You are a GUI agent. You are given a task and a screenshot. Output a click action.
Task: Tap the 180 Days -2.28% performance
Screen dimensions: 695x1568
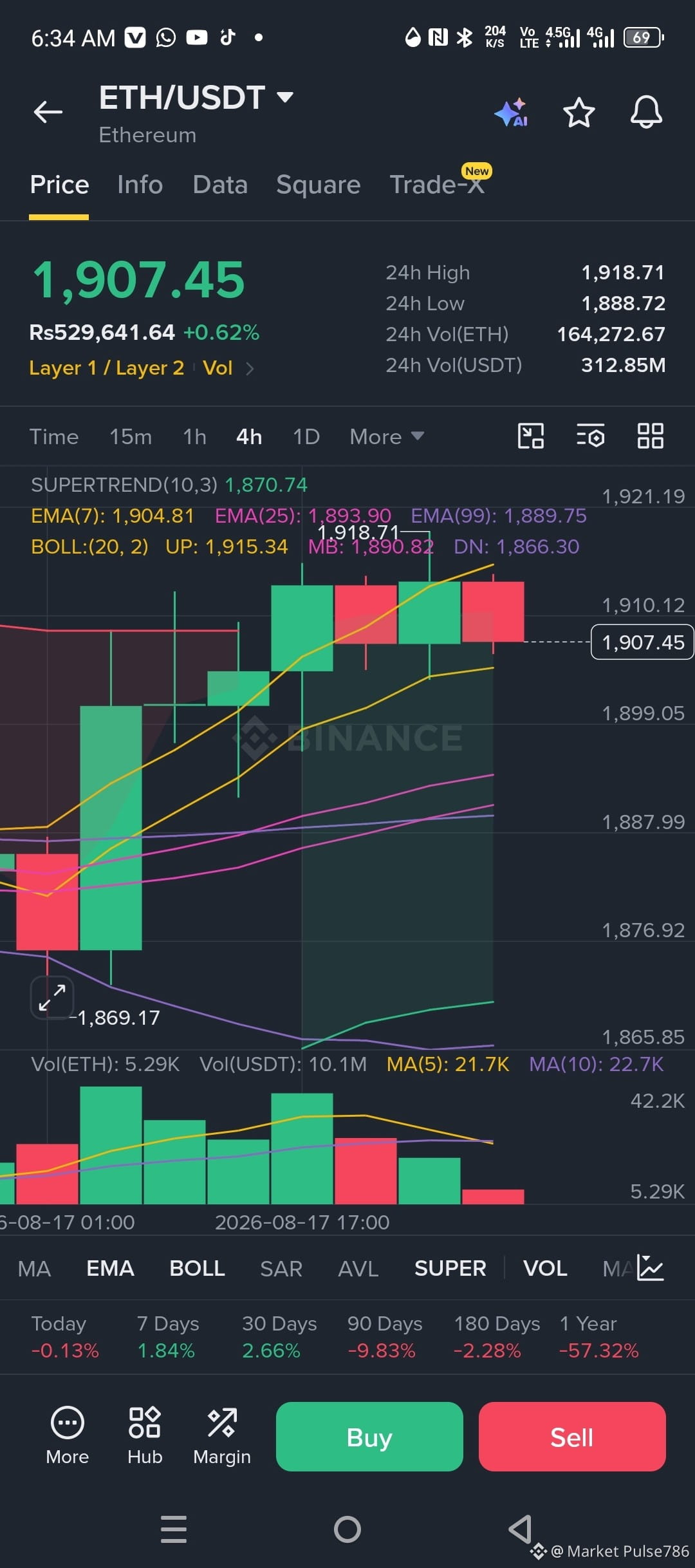tap(497, 1337)
